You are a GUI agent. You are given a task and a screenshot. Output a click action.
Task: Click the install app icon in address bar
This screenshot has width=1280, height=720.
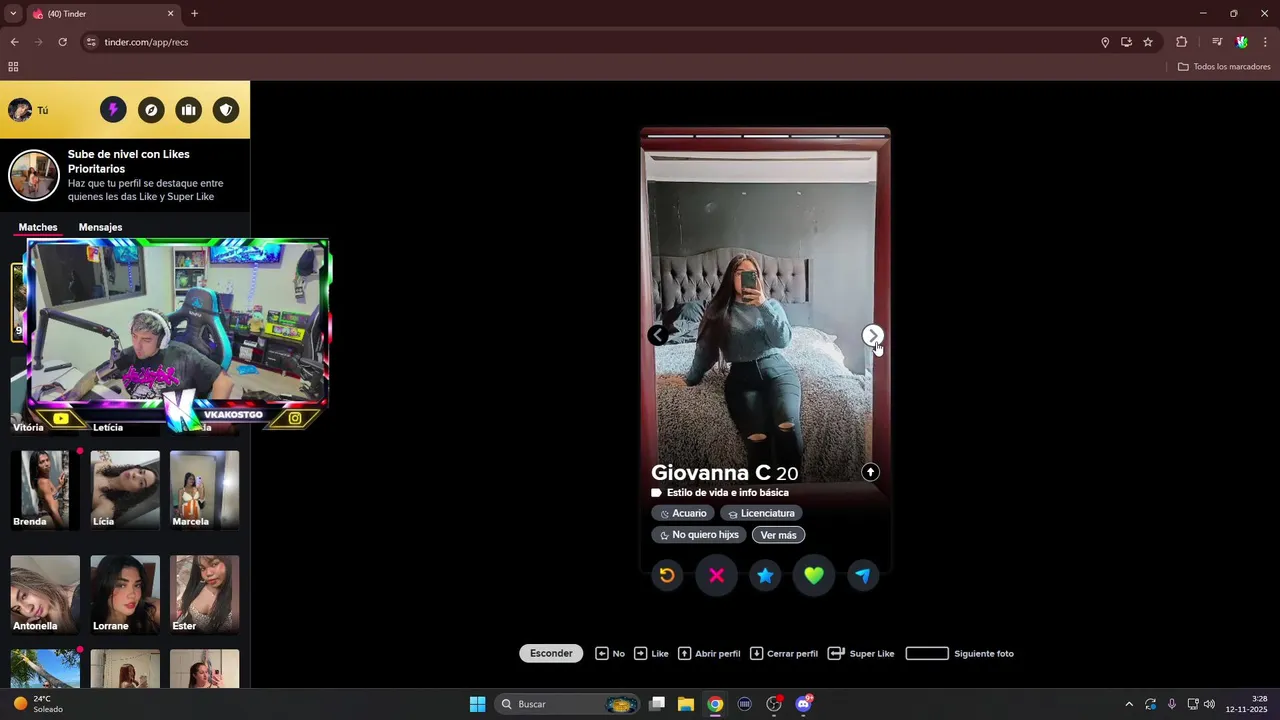1126,42
